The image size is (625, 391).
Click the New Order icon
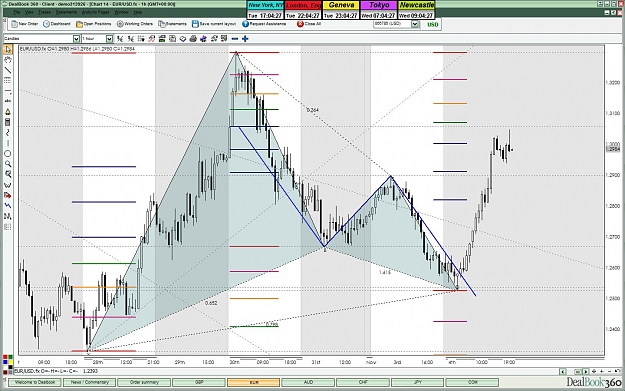25,24
